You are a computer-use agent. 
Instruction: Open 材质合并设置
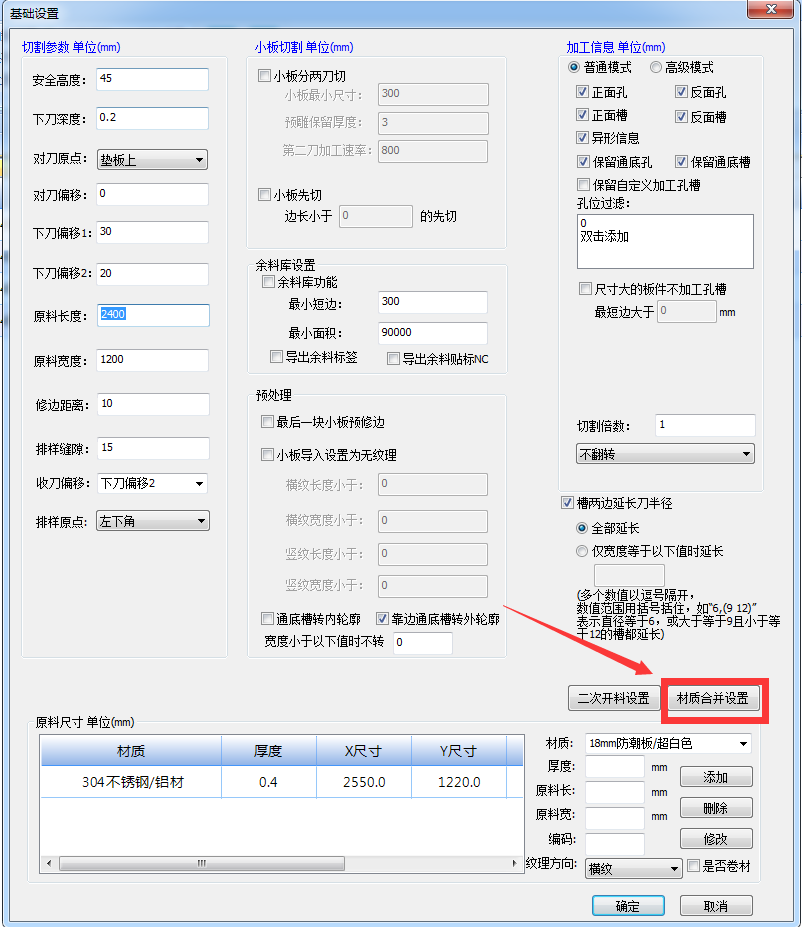tap(713, 698)
